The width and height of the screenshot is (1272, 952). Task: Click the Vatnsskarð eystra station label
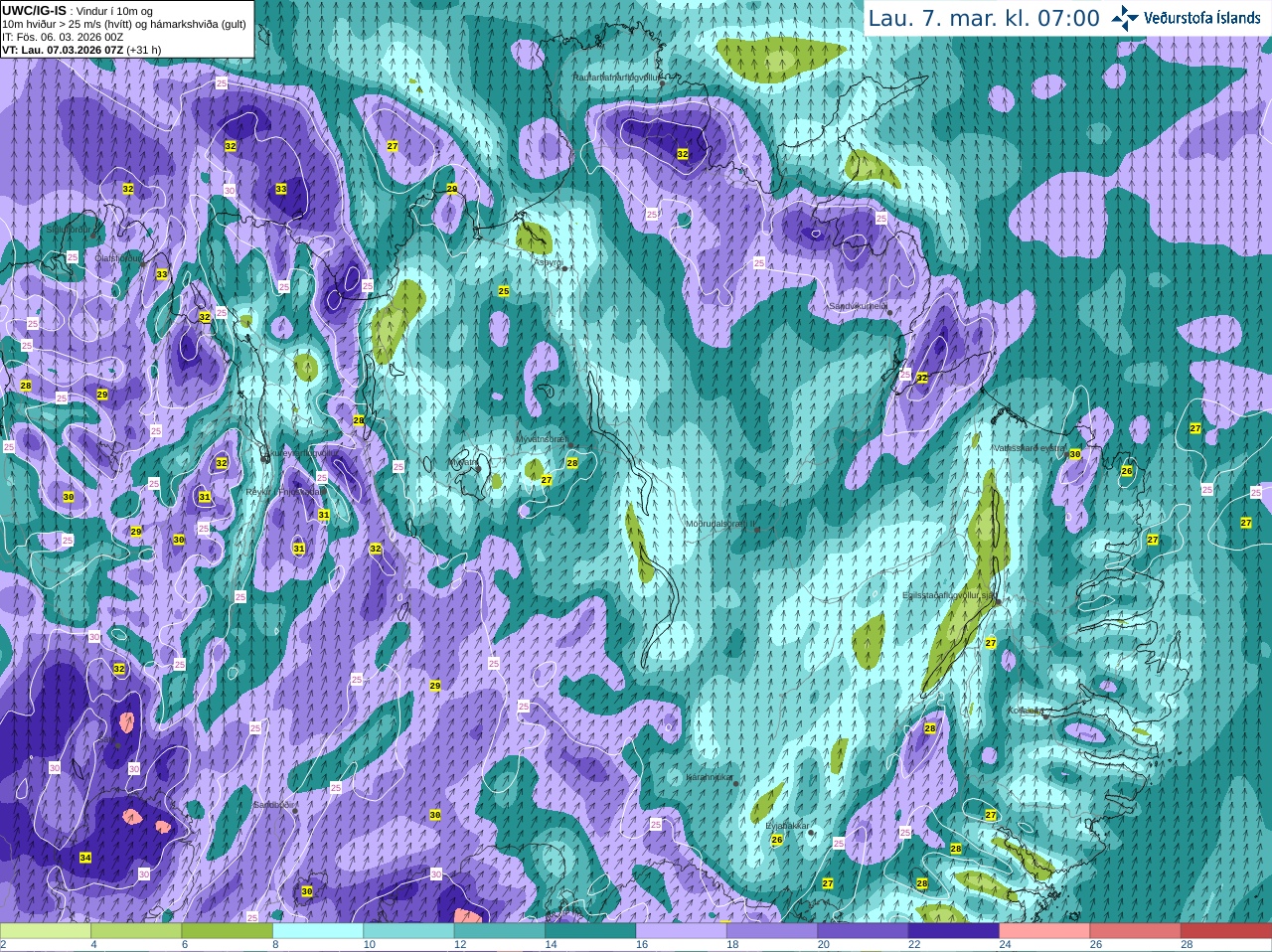pyautogui.click(x=1030, y=448)
